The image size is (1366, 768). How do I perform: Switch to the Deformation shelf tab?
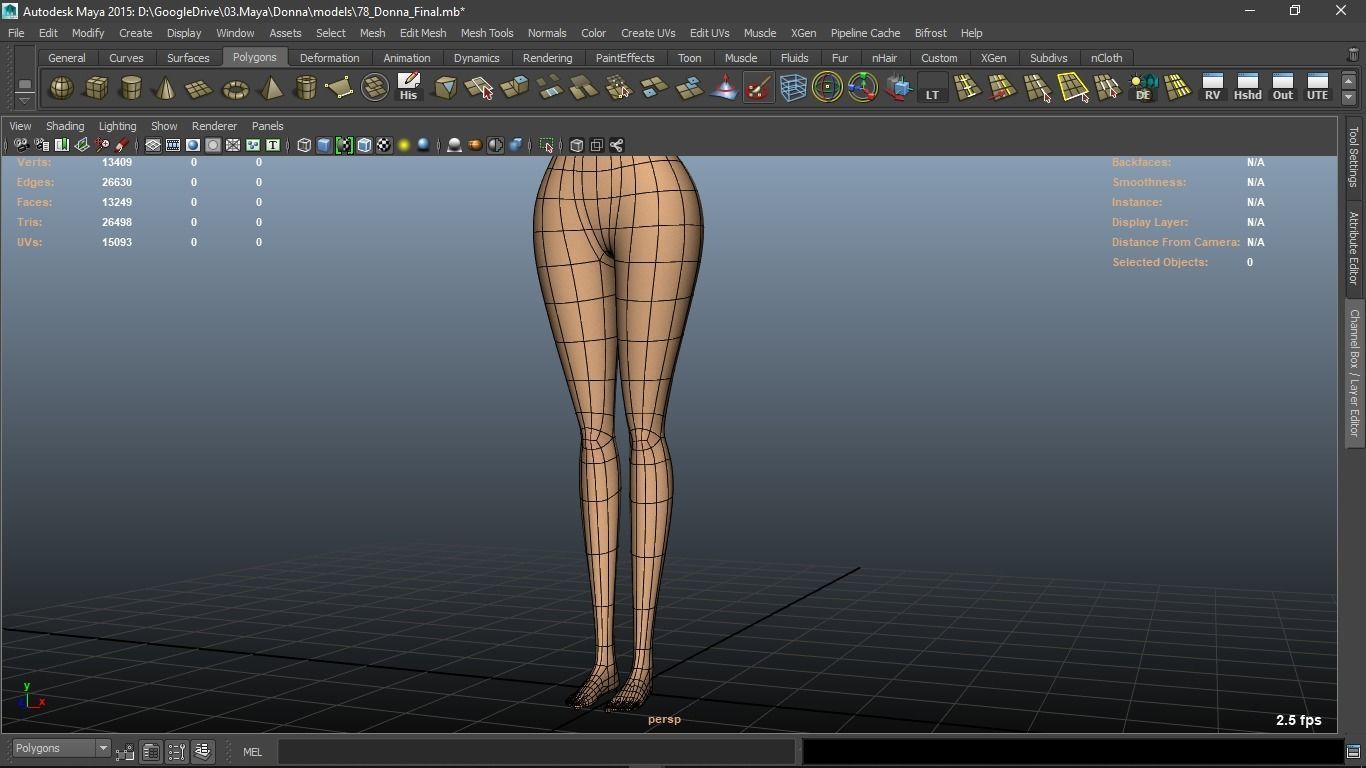pyautogui.click(x=329, y=58)
